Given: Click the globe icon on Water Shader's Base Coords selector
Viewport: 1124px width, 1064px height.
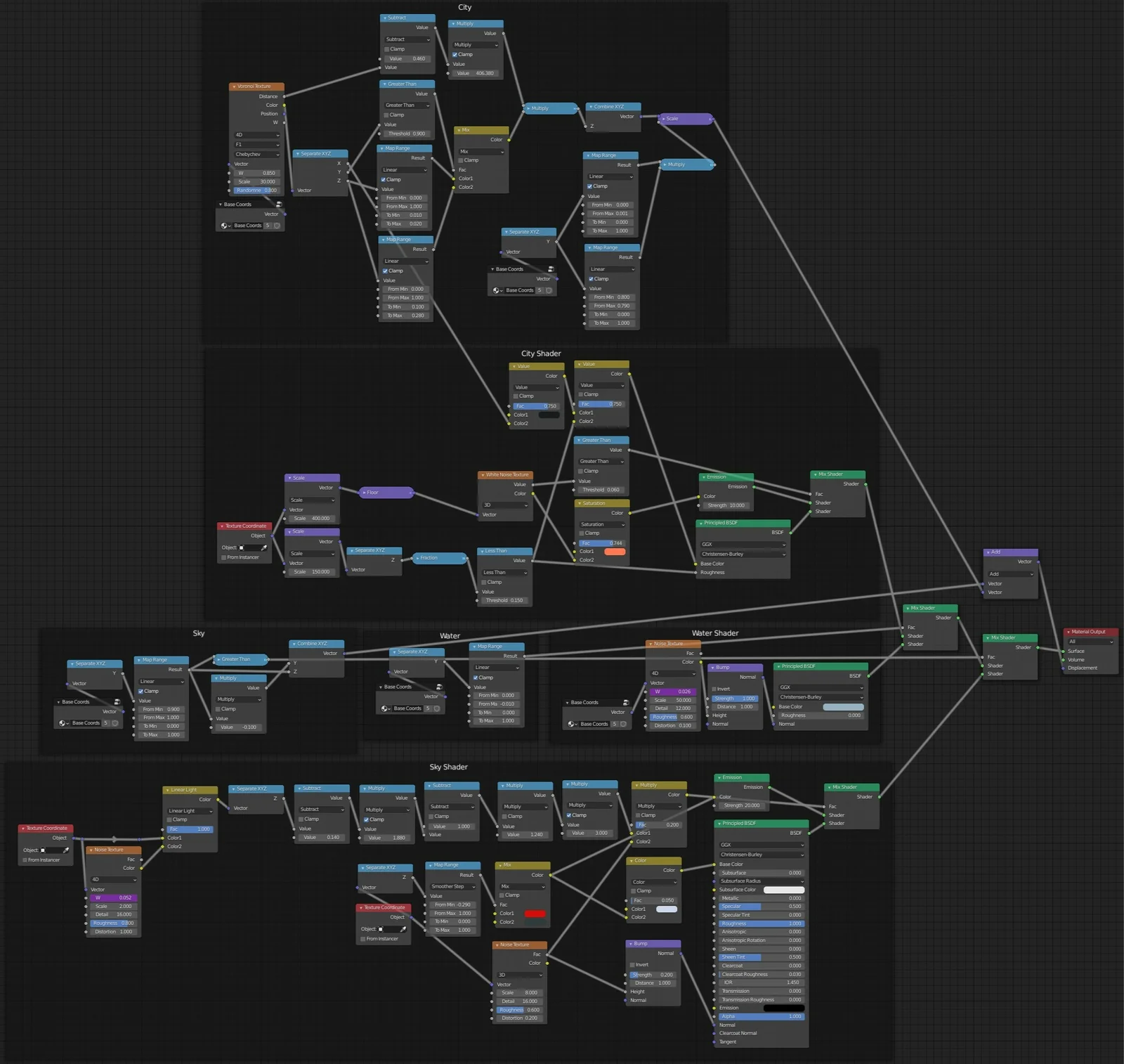Looking at the screenshot, I should [x=571, y=724].
